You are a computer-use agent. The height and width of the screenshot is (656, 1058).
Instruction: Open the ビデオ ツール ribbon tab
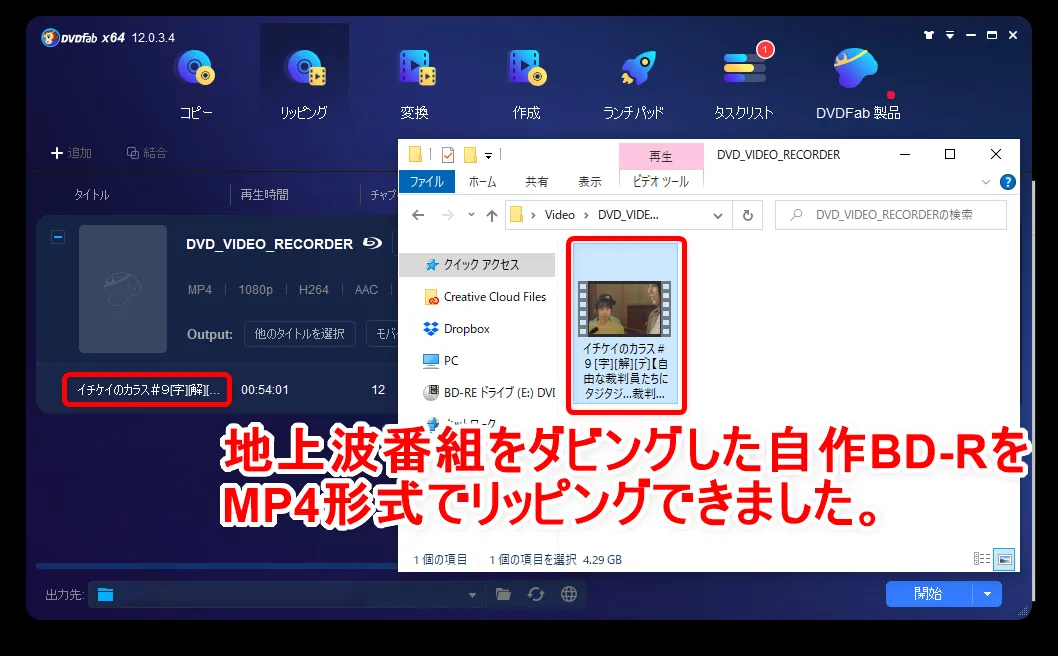[661, 182]
